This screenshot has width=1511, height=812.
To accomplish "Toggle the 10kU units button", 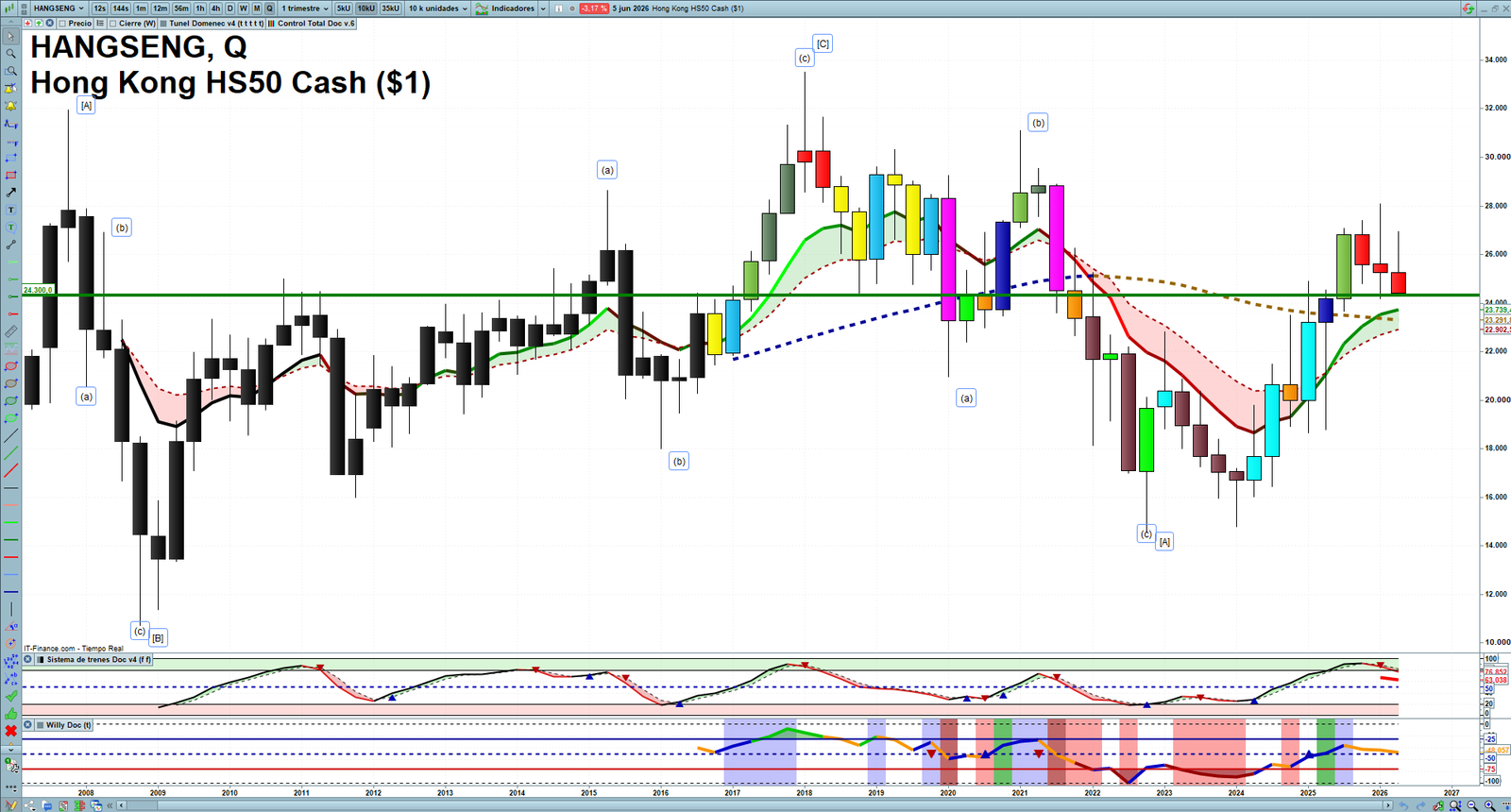I will [365, 8].
